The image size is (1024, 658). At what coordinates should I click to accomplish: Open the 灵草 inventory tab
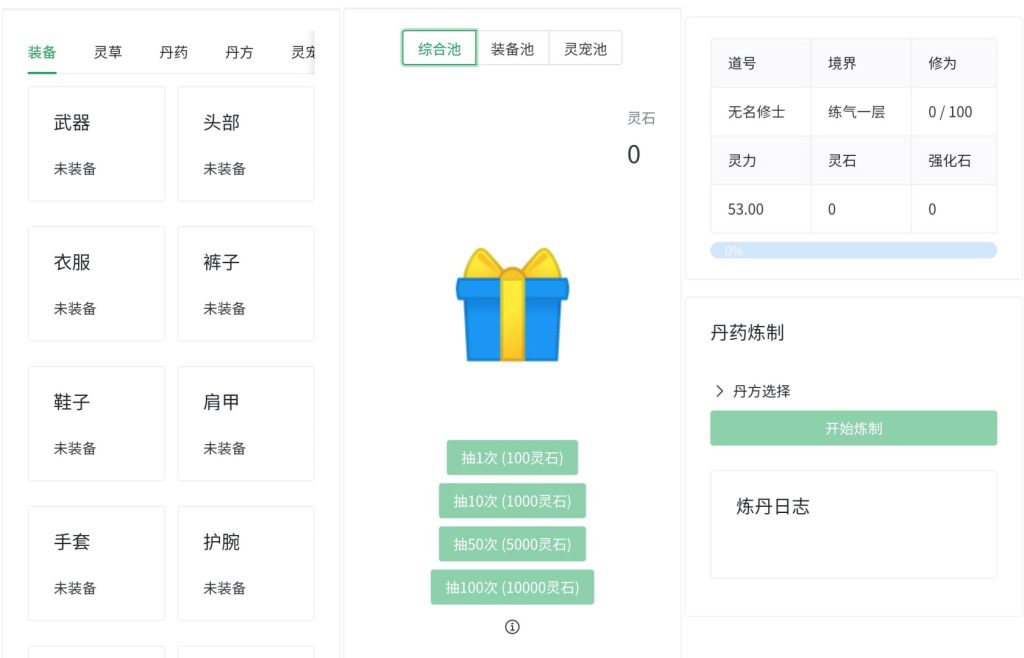pos(108,53)
